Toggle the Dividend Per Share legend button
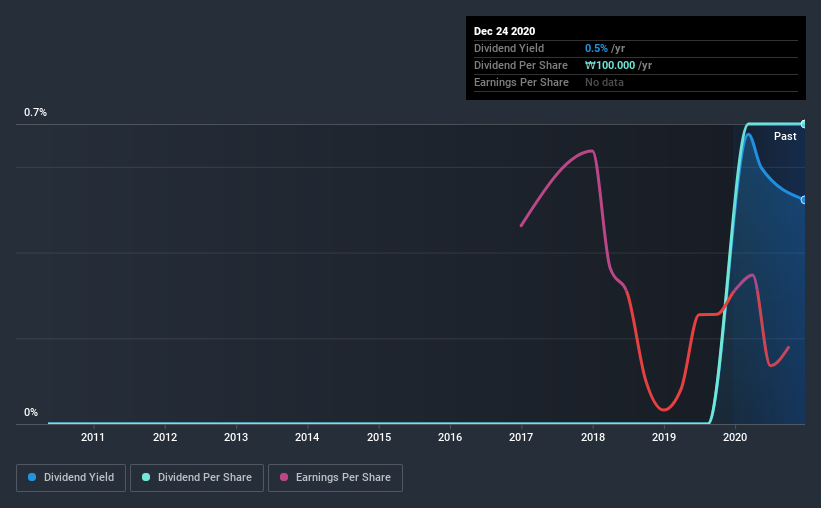 (197, 478)
